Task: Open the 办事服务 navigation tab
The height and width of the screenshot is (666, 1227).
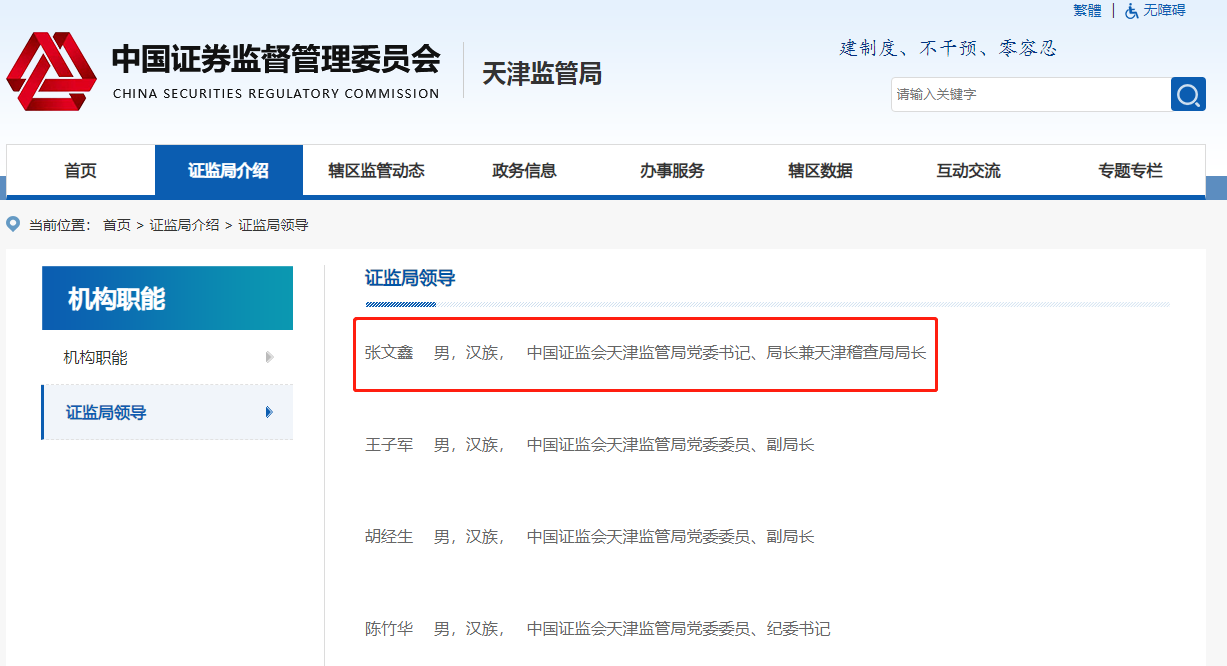Action: click(x=673, y=170)
